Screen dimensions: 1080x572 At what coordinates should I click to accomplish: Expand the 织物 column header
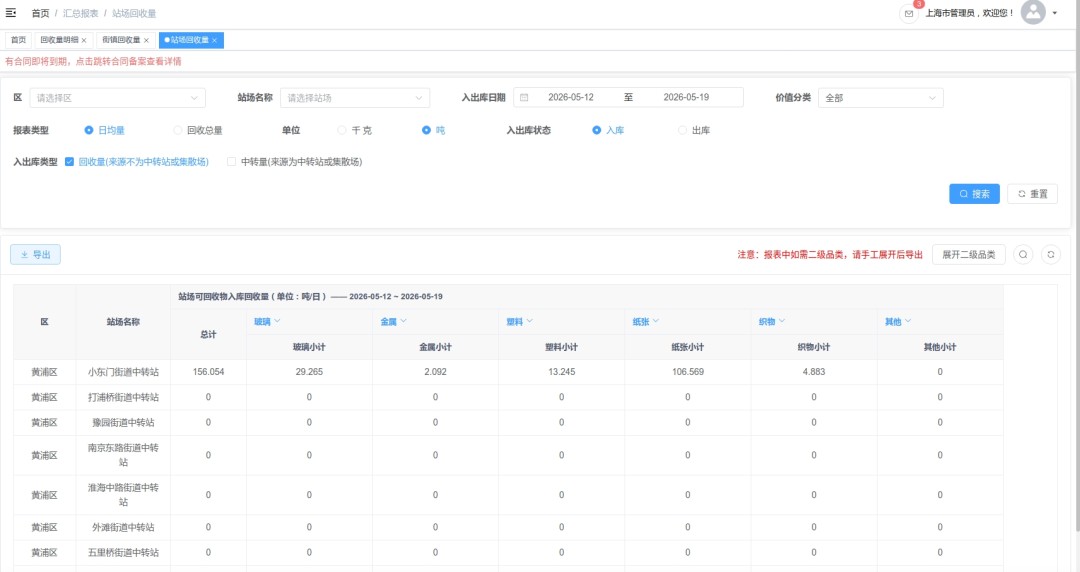click(x=772, y=322)
